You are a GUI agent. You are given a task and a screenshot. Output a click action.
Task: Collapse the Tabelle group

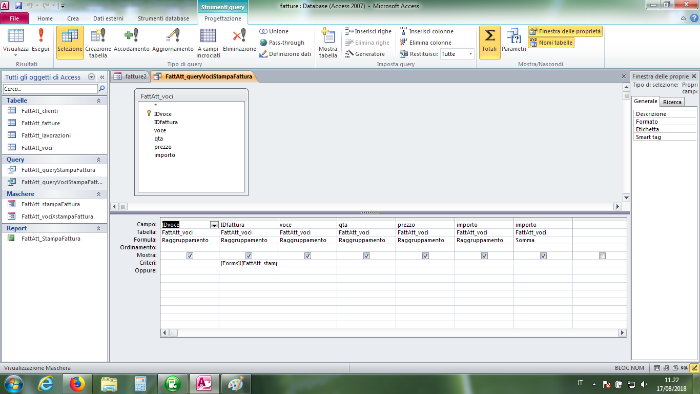coord(99,101)
